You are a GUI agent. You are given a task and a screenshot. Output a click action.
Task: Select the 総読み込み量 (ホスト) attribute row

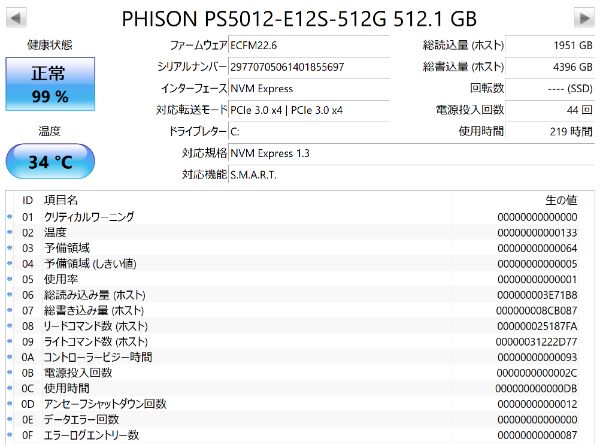pos(293,295)
